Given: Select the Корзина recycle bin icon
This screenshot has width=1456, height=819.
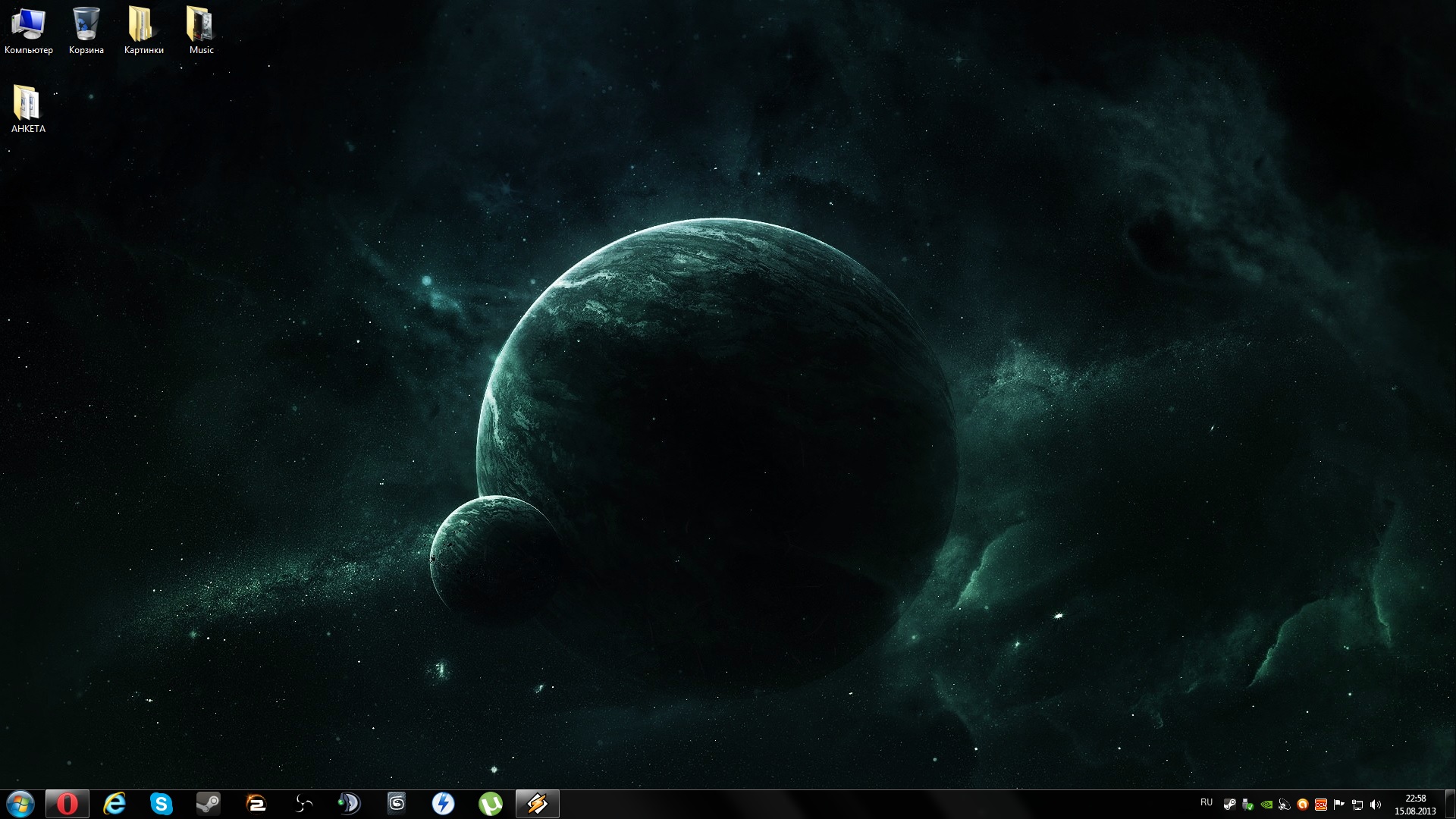Looking at the screenshot, I should click(86, 31).
